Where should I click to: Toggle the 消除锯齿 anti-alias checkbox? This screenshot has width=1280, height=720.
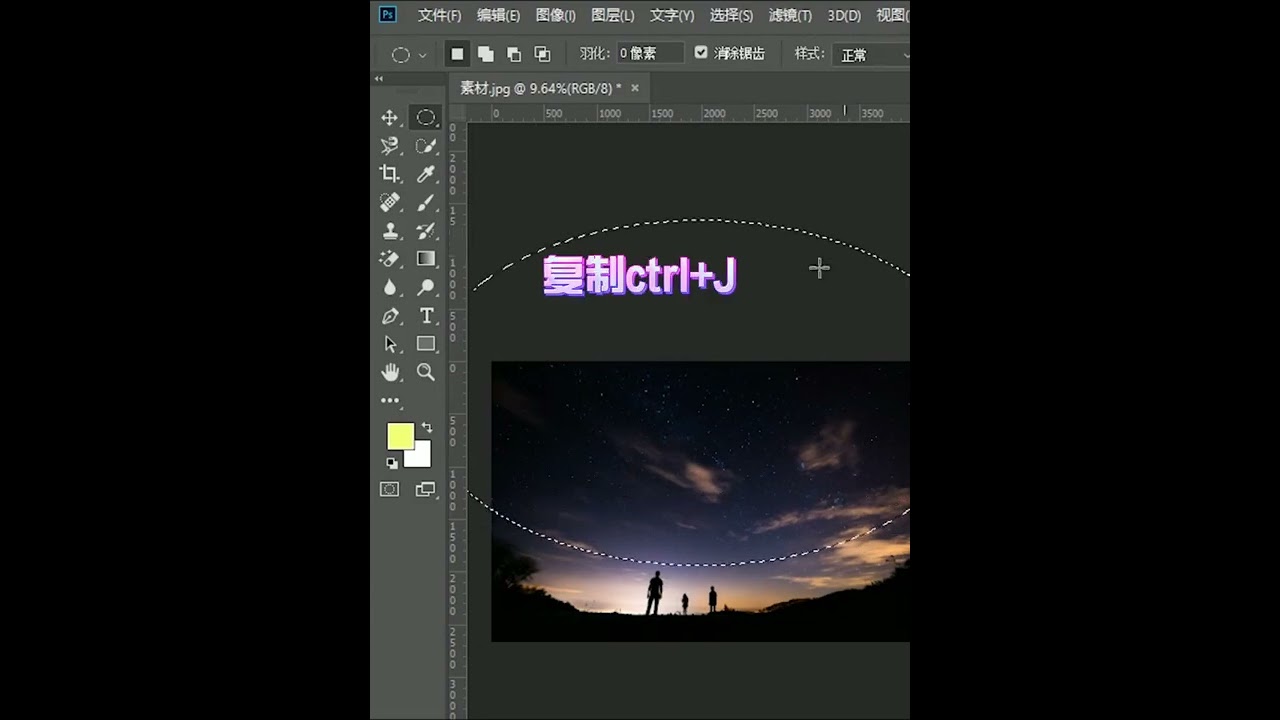click(701, 53)
